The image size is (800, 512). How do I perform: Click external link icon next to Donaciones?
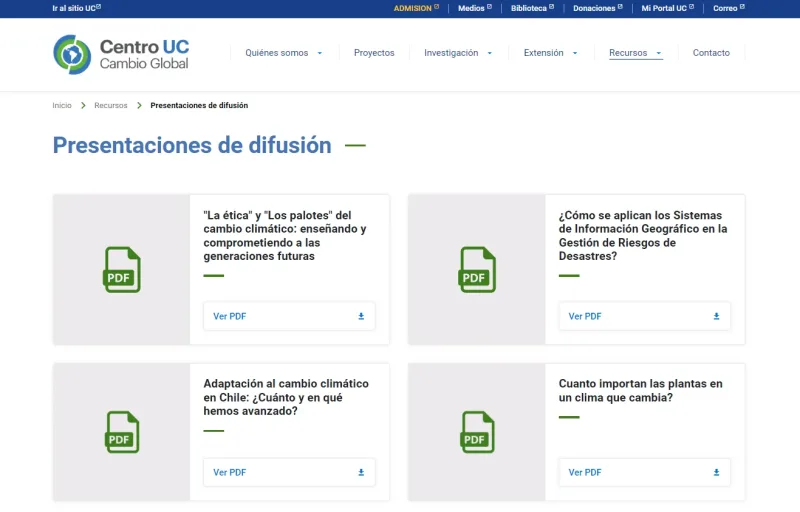tap(620, 7)
